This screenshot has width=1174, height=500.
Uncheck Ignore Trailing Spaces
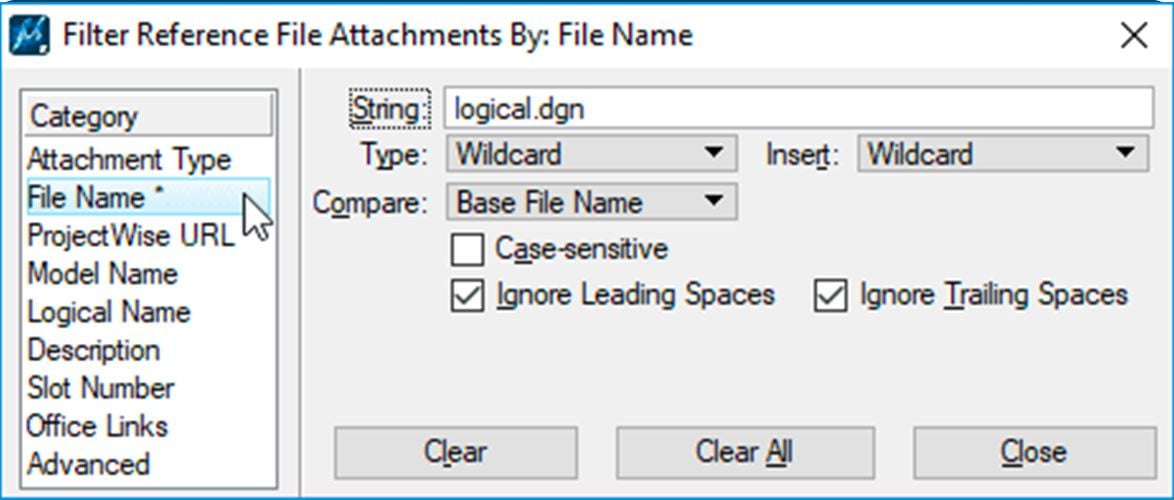[830, 296]
